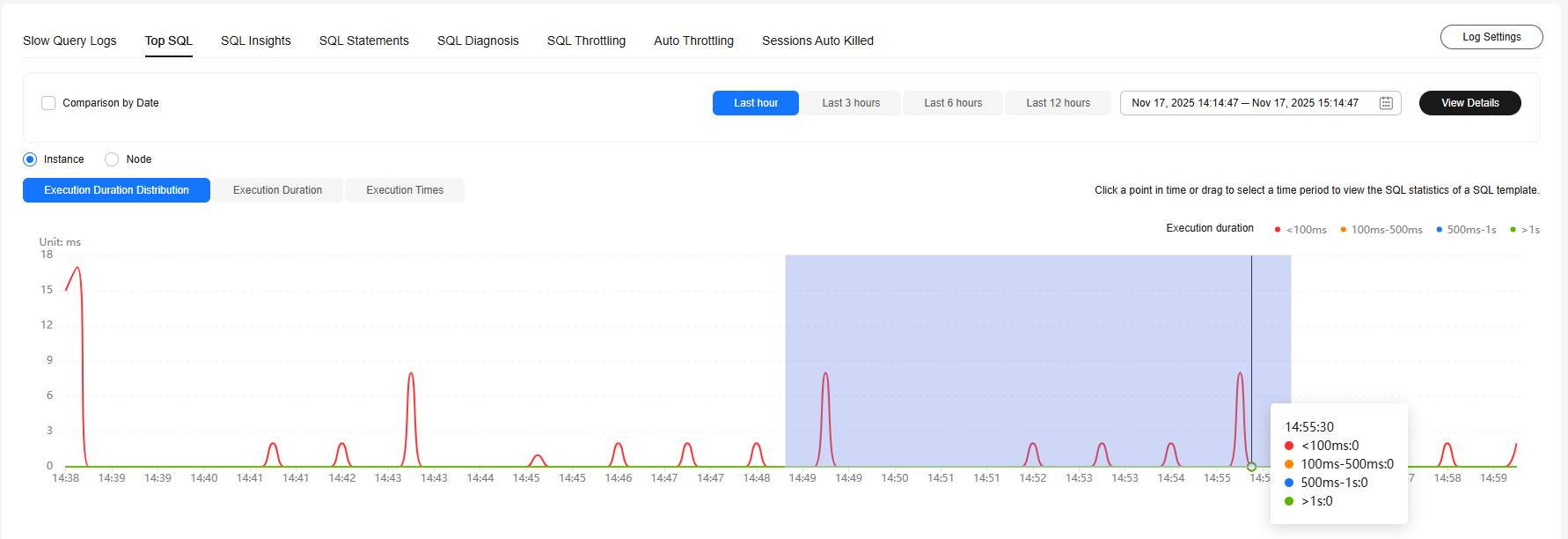The height and width of the screenshot is (539, 1568).
Task: Switch to the Slow Query Logs tab
Action: (x=70, y=41)
